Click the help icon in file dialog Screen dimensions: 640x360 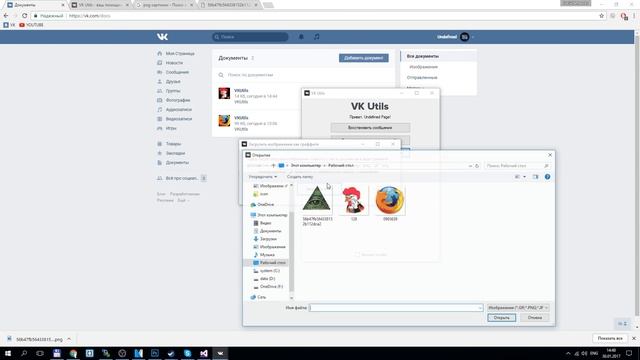click(547, 177)
